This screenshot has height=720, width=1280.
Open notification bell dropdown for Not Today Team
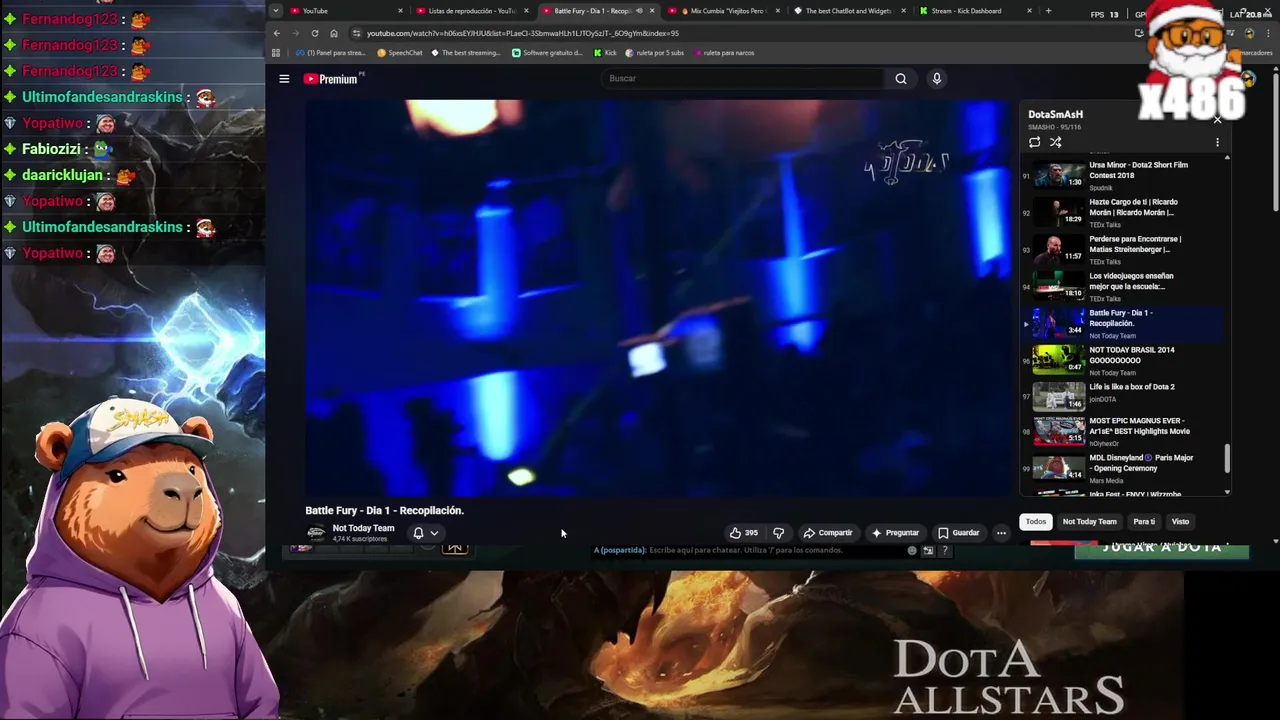point(426,533)
